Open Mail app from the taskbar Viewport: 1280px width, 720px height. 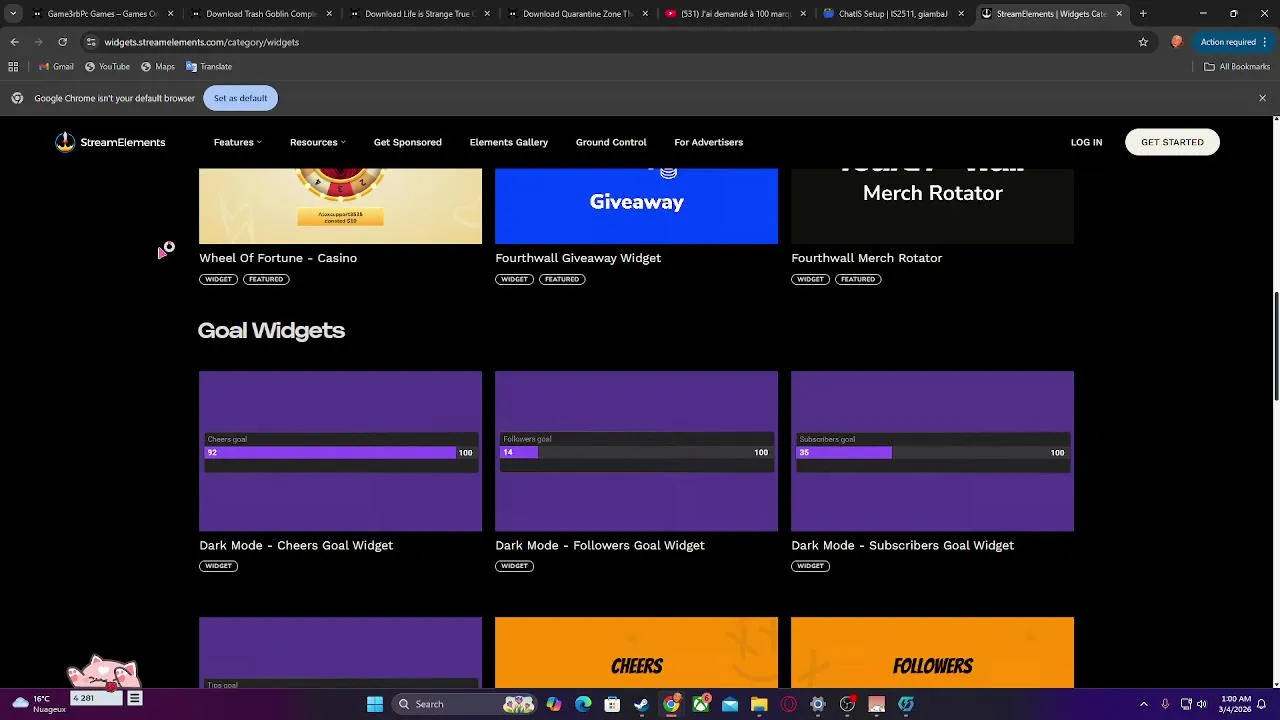click(x=730, y=704)
